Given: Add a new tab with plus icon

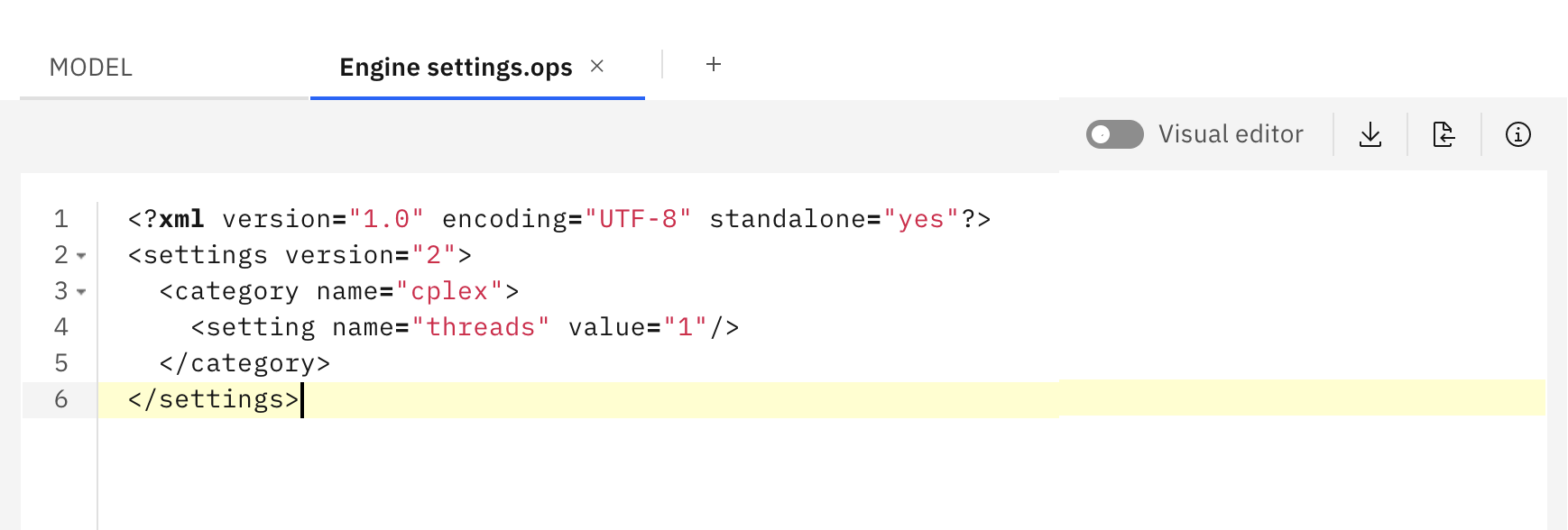Looking at the screenshot, I should coord(714,64).
